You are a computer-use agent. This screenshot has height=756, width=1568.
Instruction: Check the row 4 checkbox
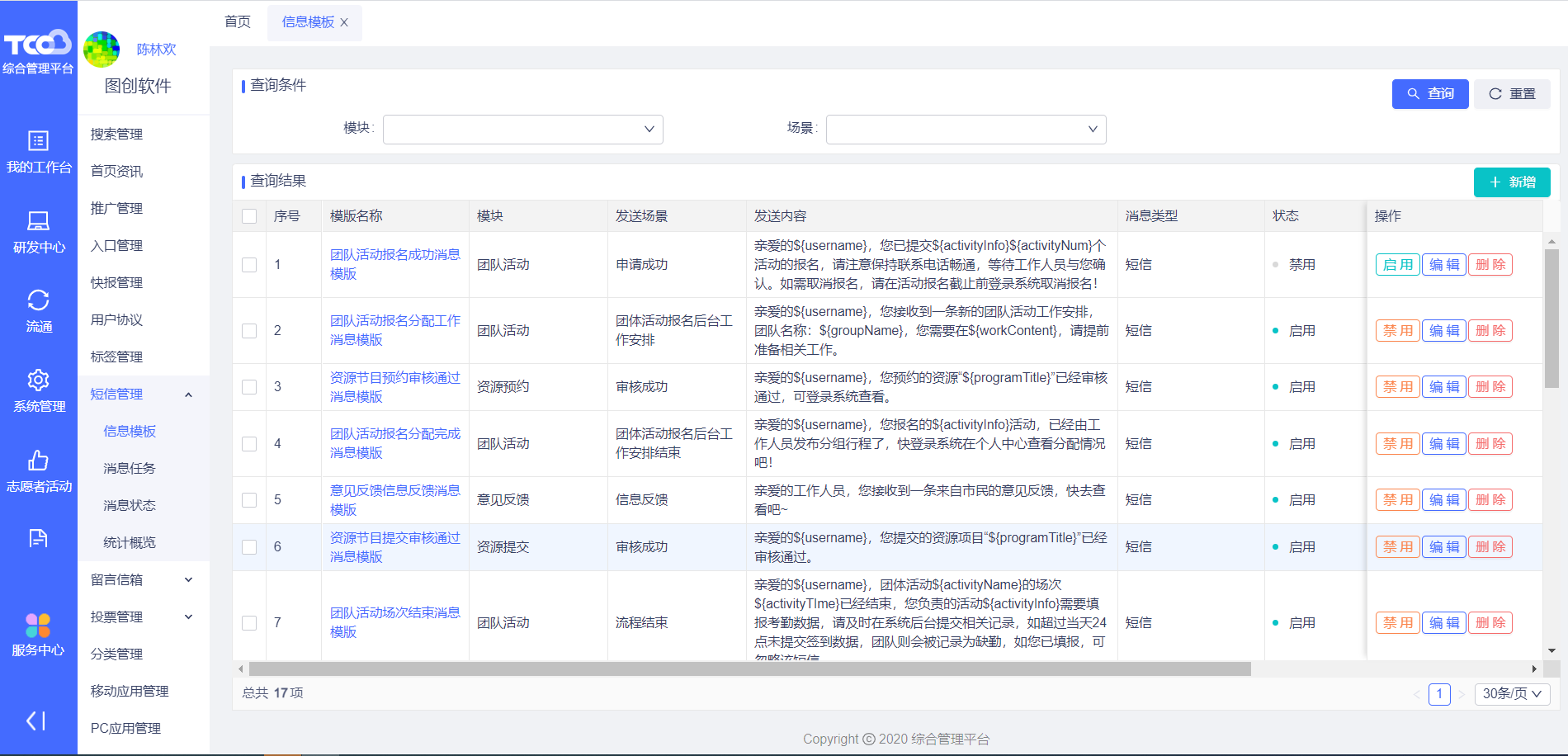point(249,444)
